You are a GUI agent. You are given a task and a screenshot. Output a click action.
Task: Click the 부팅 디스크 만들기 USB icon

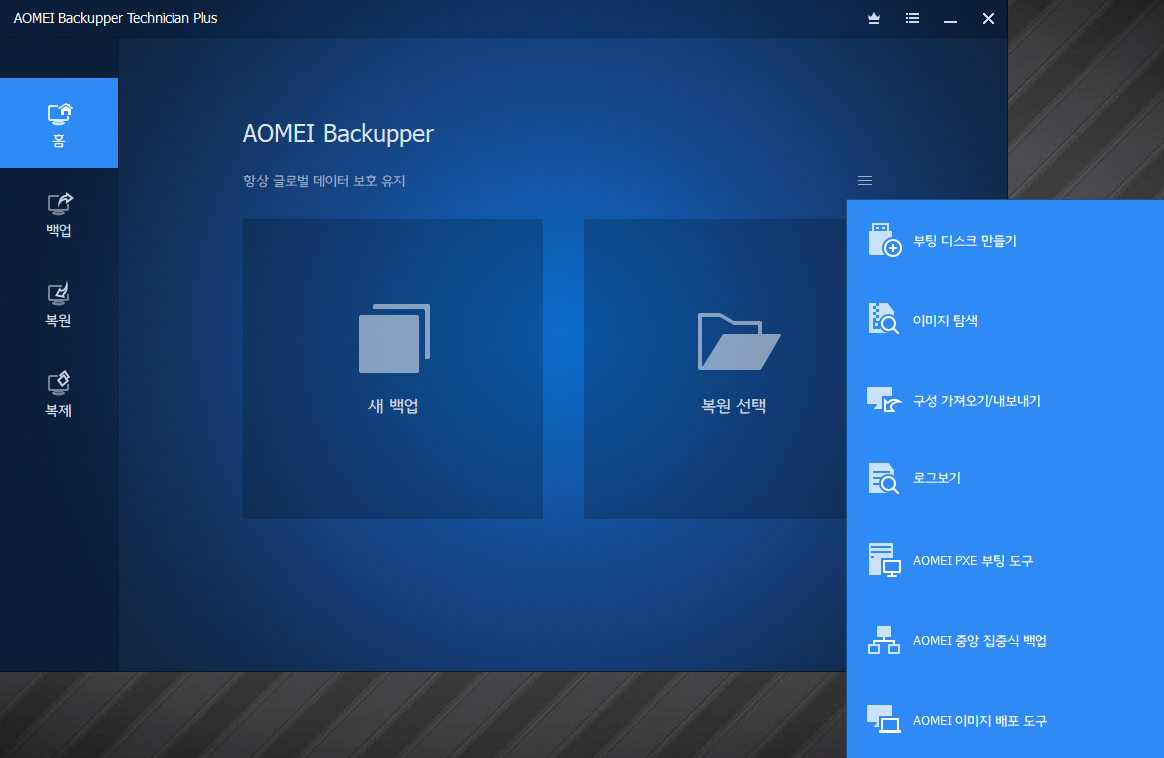tap(884, 240)
